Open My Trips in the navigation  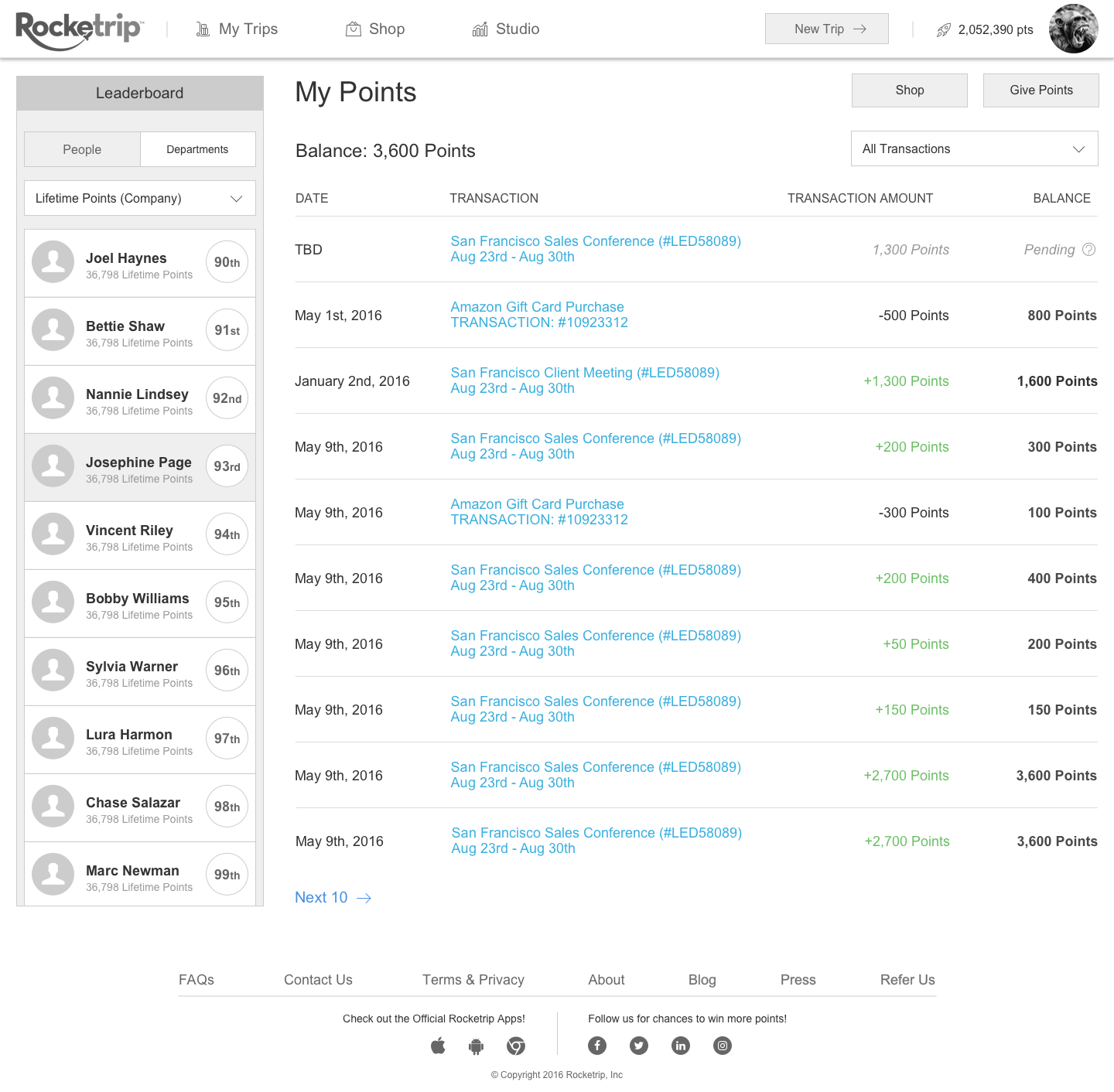237,29
